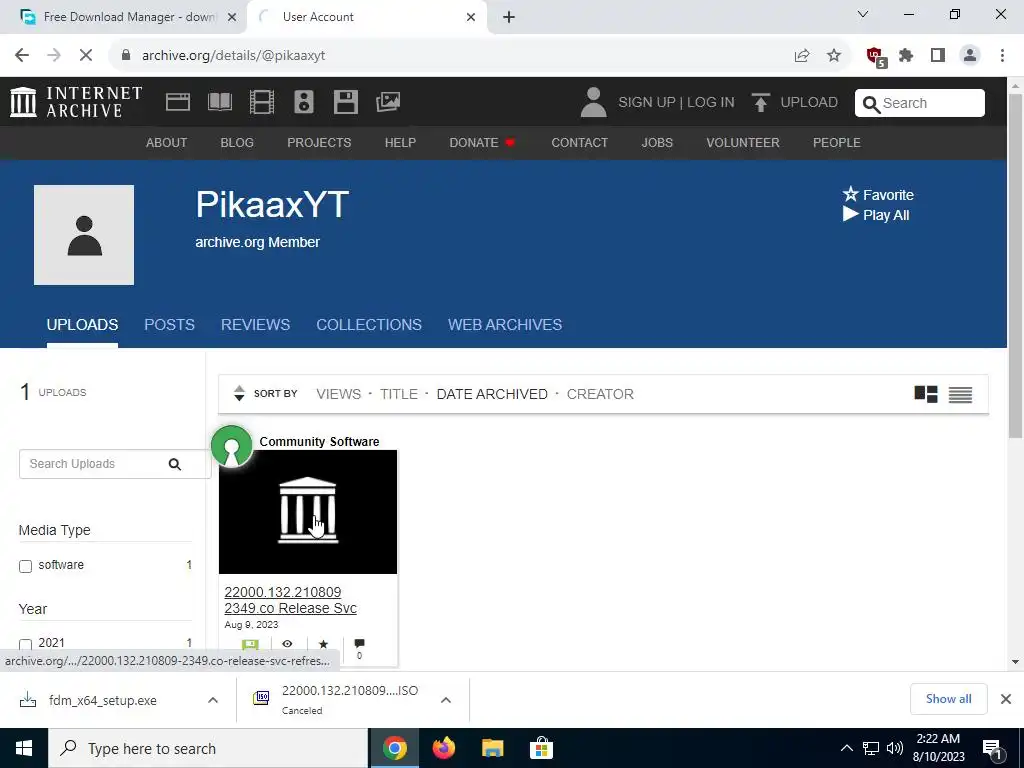Open Chrome side panel icon
Image resolution: width=1024 pixels, height=768 pixels.
(938, 56)
